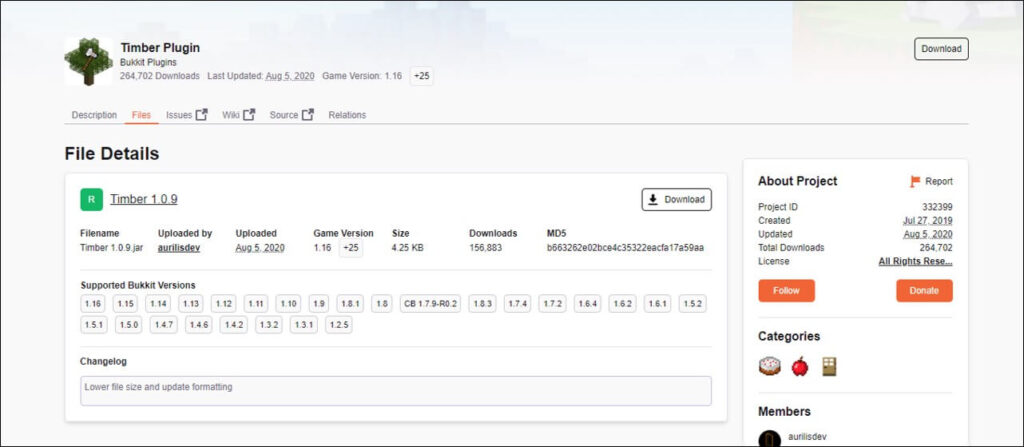Viewport: 1024px width, 447px height.
Task: Select the CB 1.7.9-R0.2 version tag
Action: [x=430, y=304]
